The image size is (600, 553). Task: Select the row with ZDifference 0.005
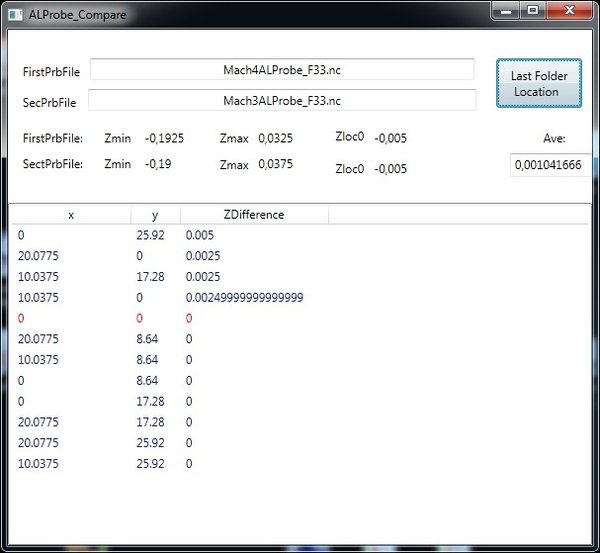(198, 235)
